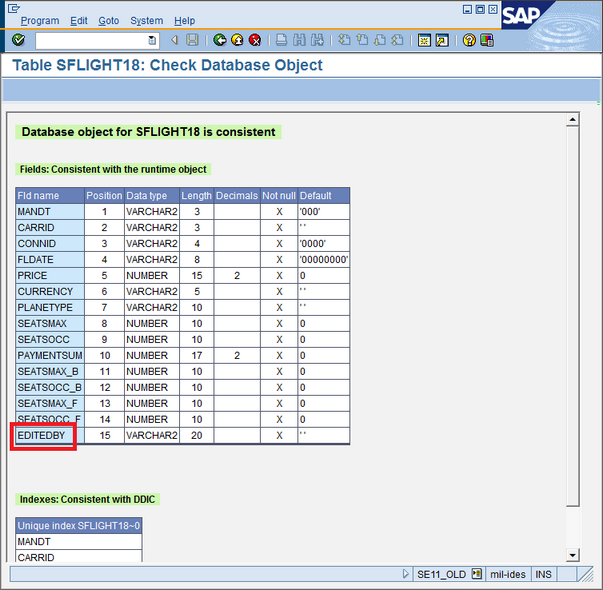Click the Find Next binoculars icon

(x=317, y=40)
